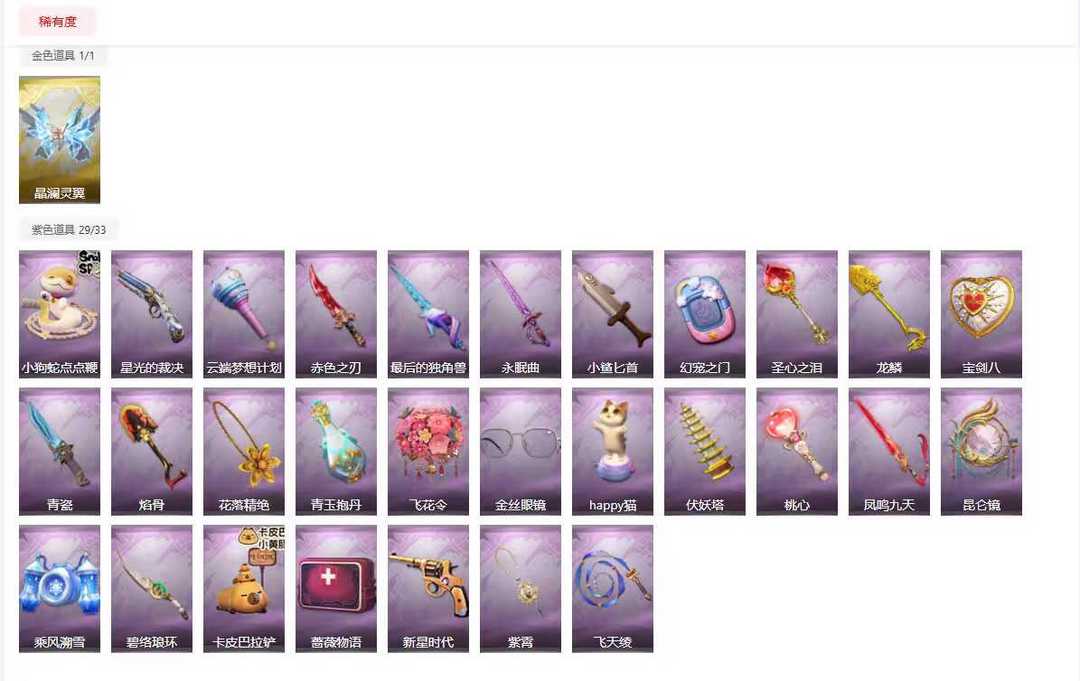Open the 晶澜灵翼 gold item card
The image size is (1080, 681).
(59, 140)
